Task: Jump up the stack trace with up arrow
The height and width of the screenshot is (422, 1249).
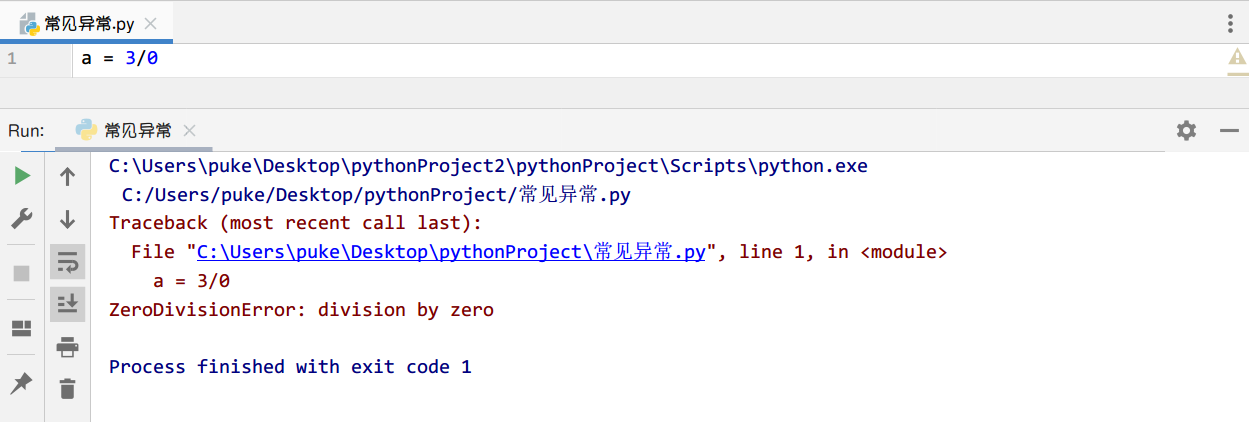Action: 68,177
